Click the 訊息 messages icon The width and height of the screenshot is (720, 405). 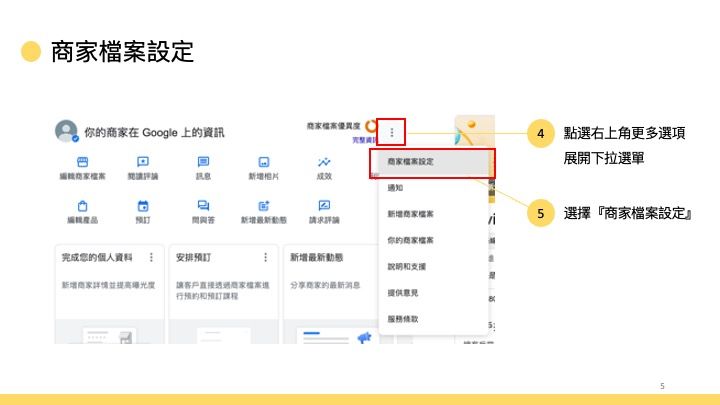[203, 162]
